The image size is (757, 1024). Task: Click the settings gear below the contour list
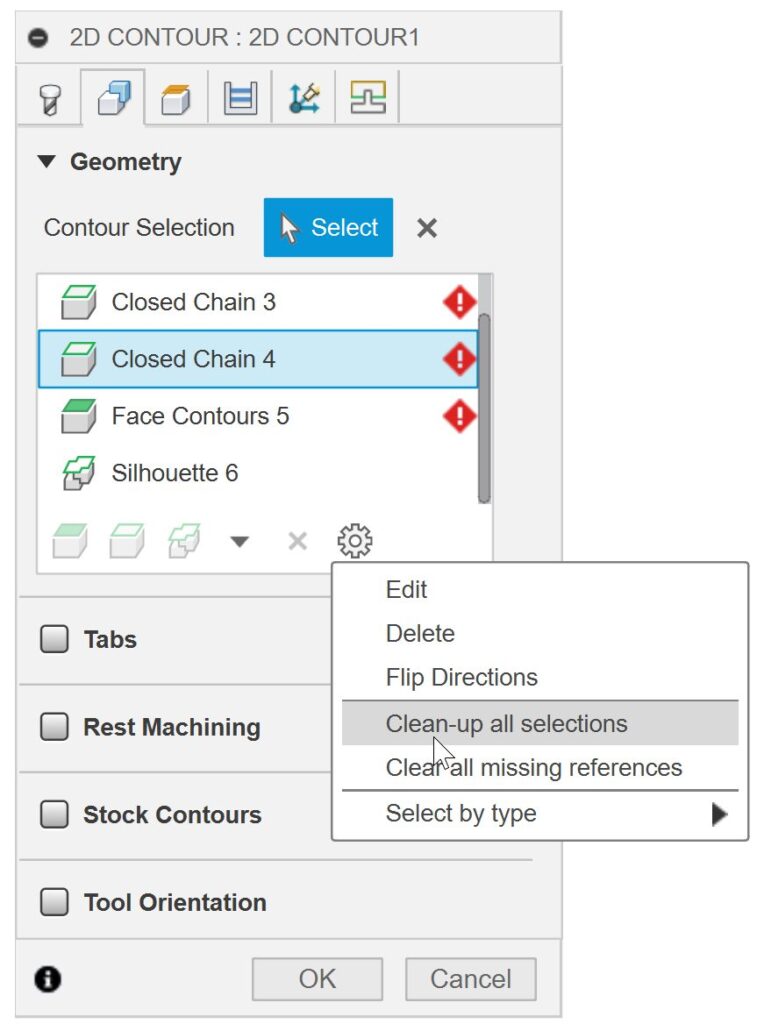tap(355, 542)
